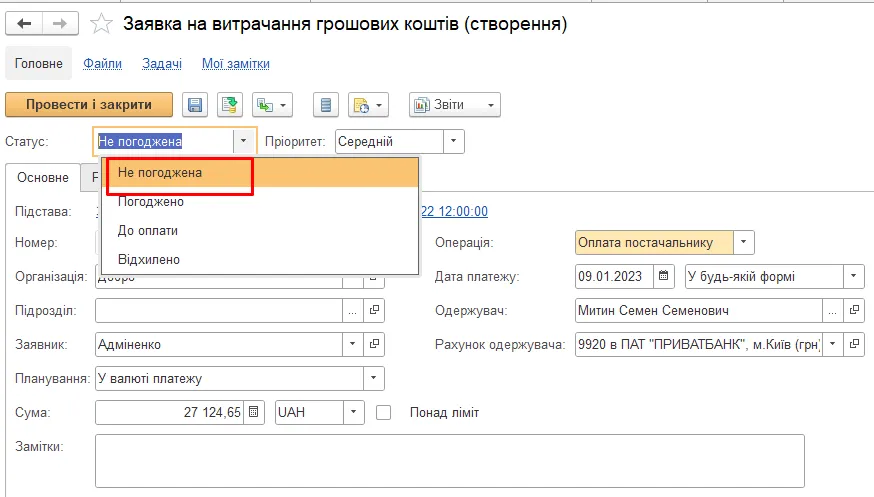Click the Сума amount field

pyautogui.click(x=169, y=412)
